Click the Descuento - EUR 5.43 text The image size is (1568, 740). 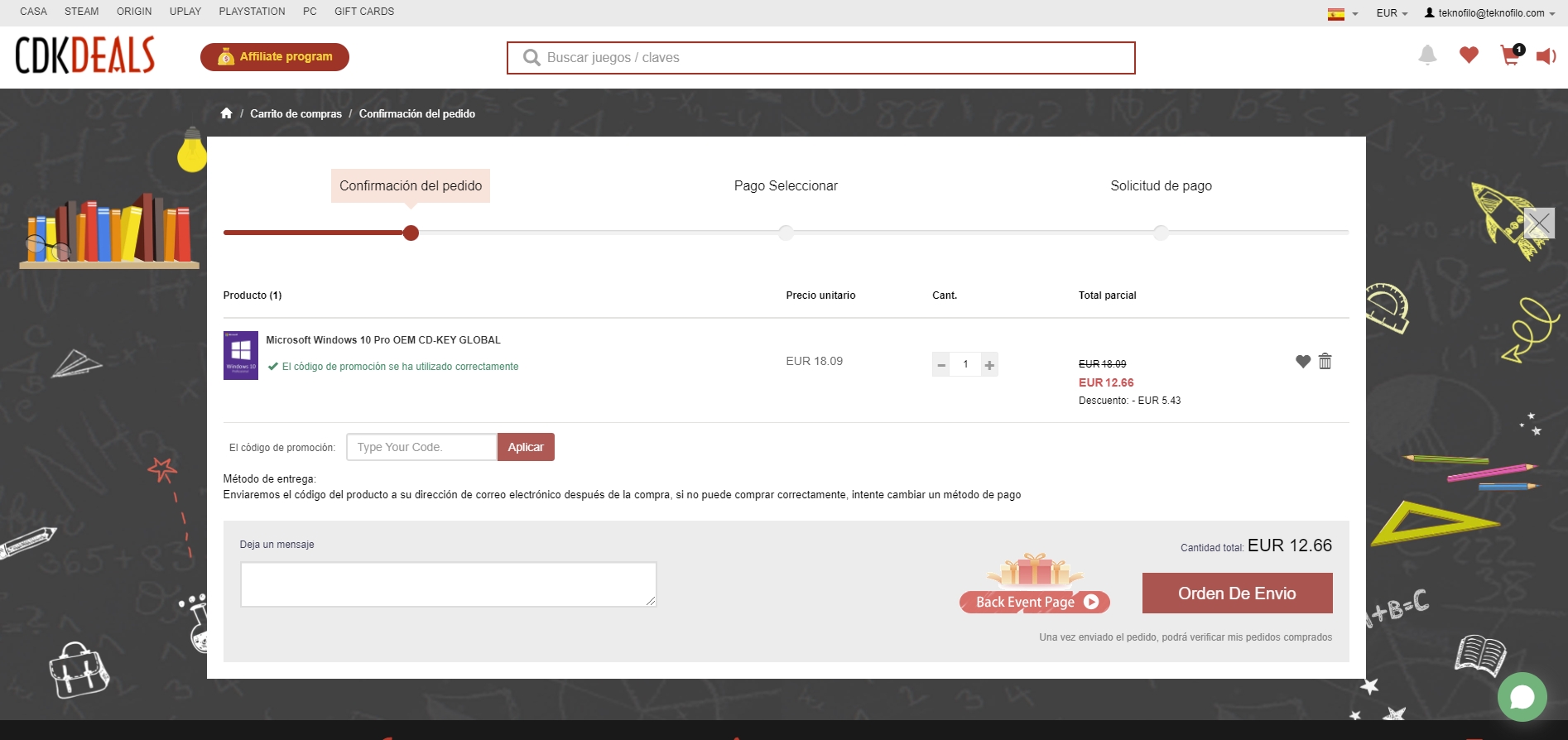point(1130,401)
